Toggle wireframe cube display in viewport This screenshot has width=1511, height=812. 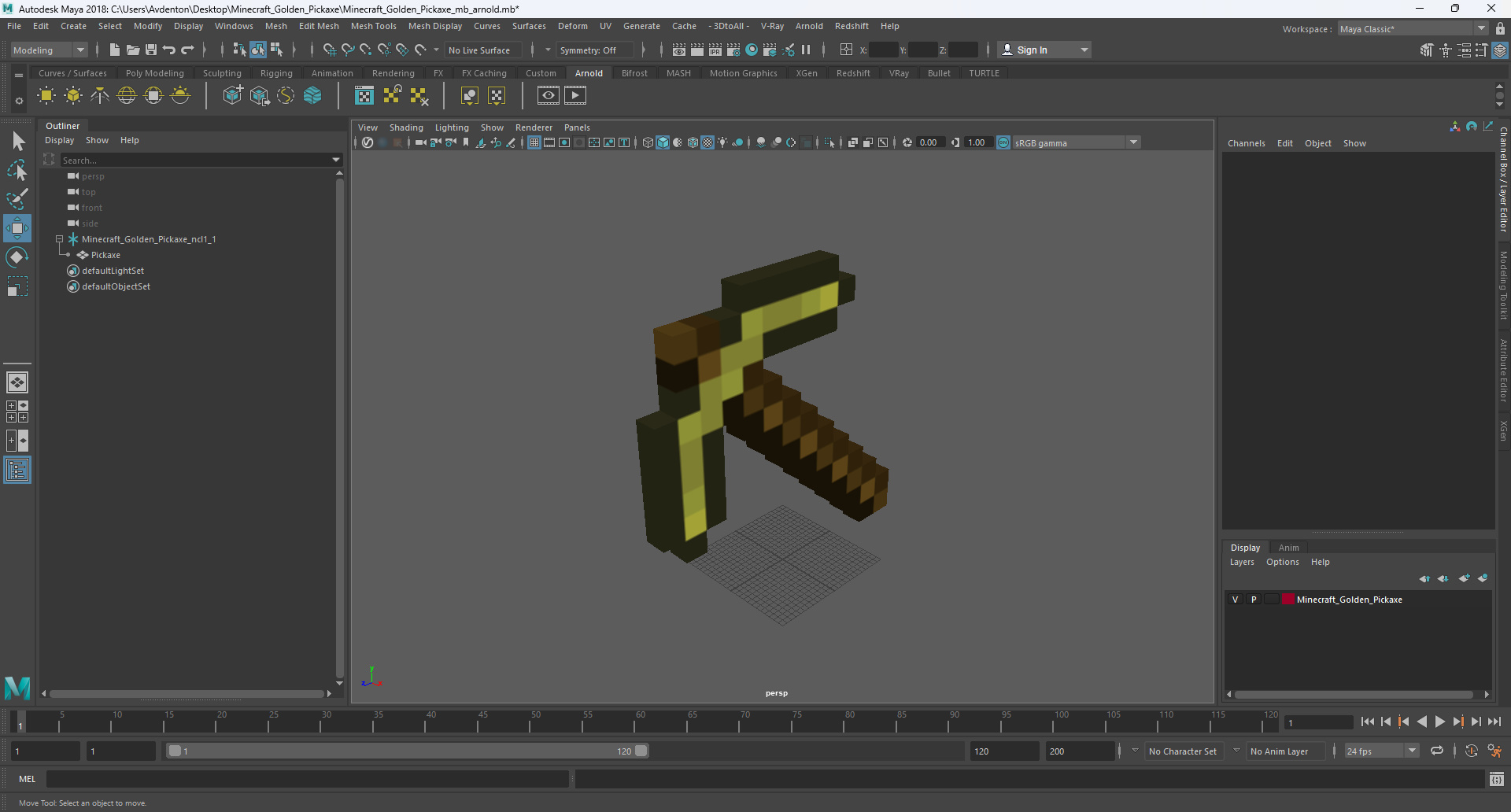pos(648,142)
